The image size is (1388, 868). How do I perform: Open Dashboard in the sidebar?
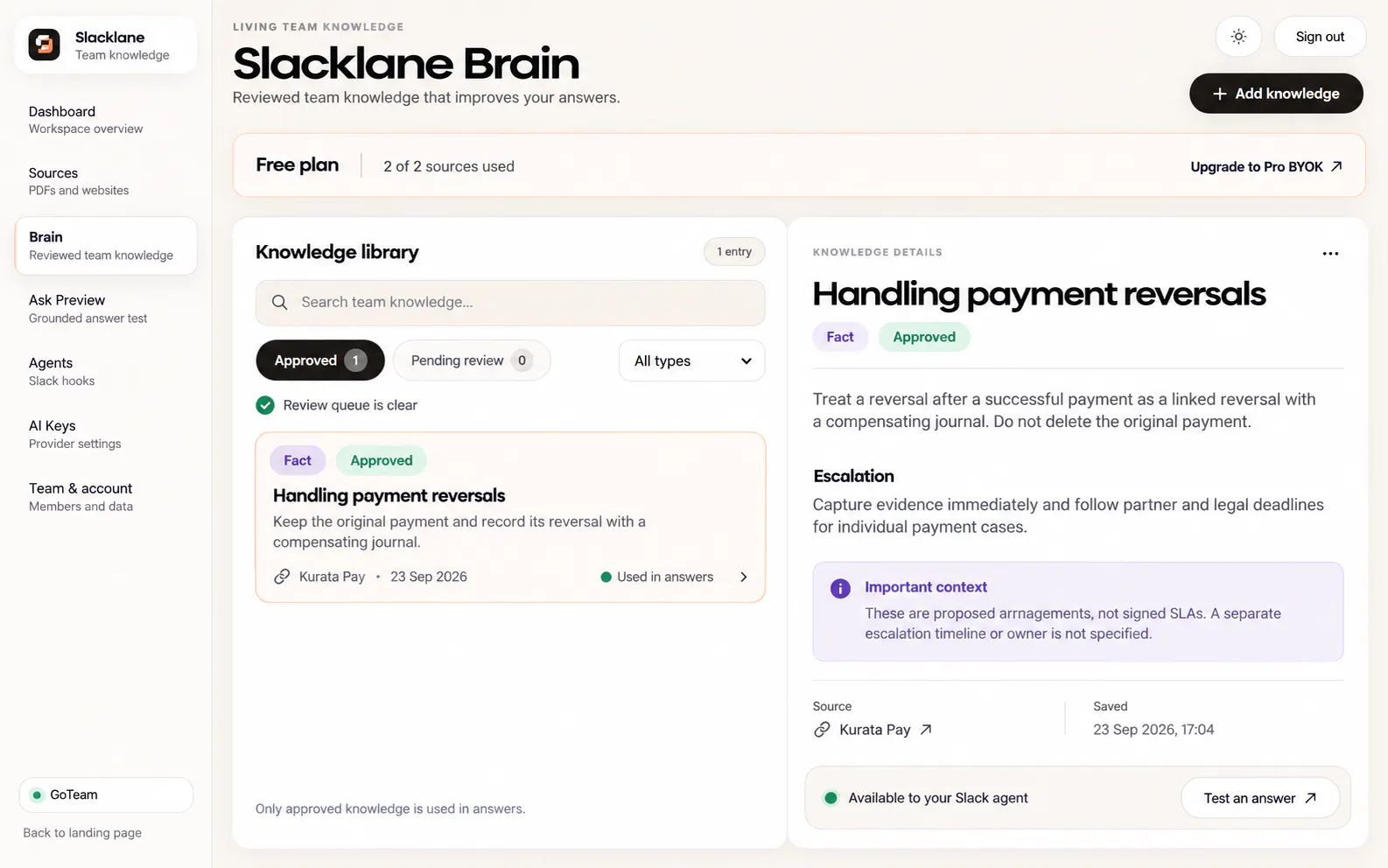[106, 120]
